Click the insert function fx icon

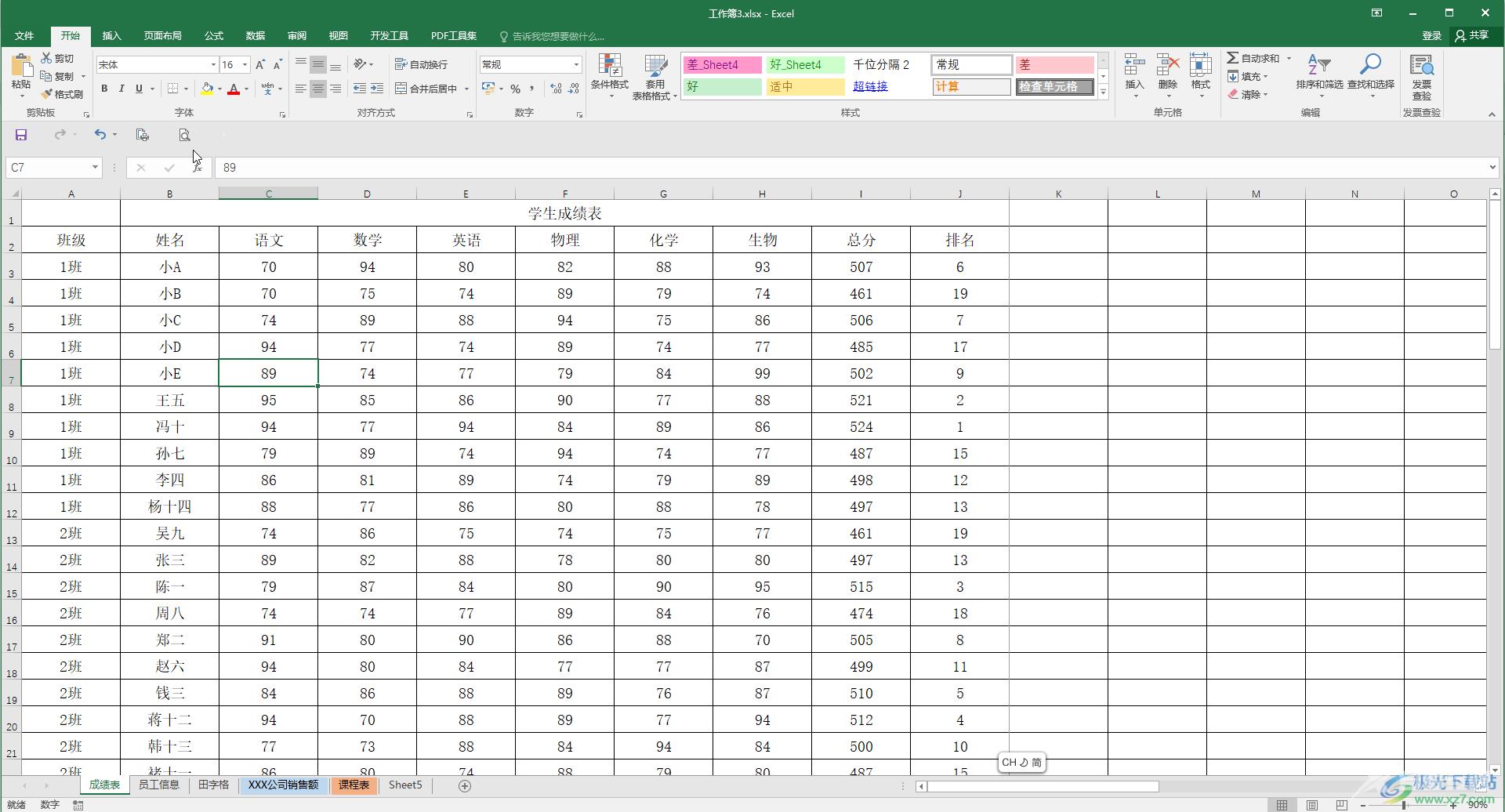[x=198, y=167]
